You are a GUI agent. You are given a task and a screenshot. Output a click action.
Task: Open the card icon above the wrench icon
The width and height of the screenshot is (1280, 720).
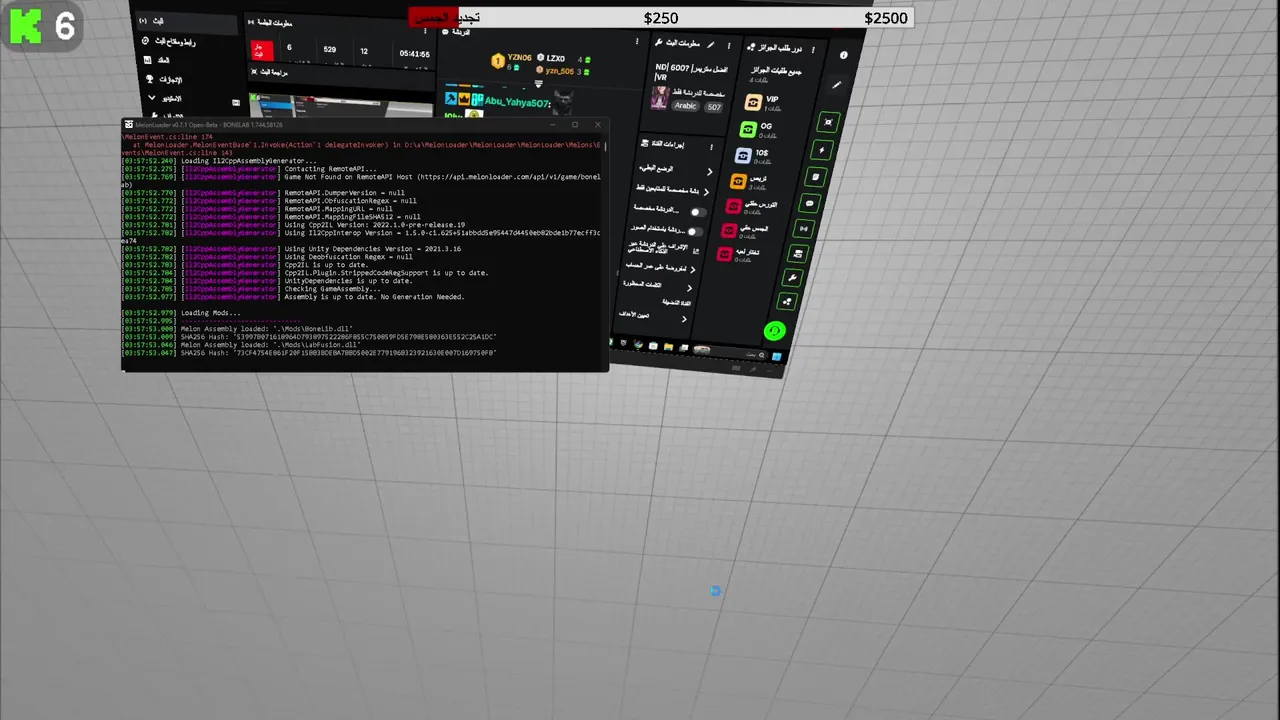(798, 254)
